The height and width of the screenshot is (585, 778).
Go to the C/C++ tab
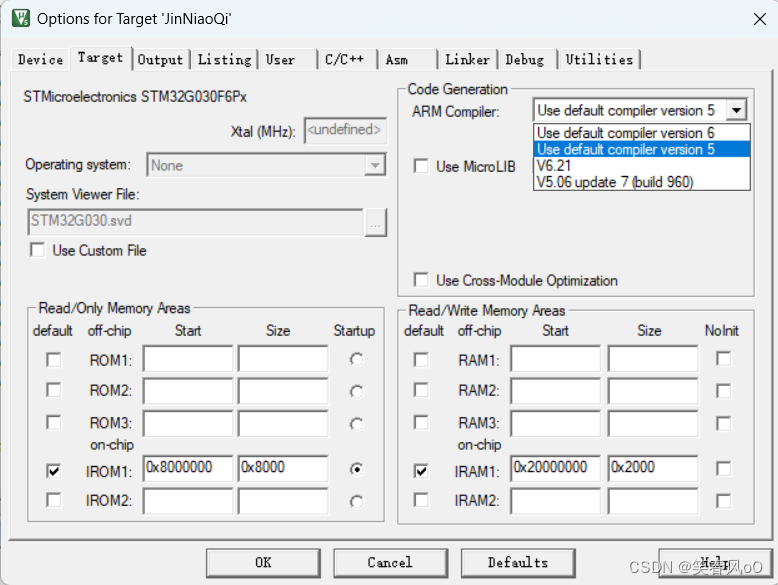[346, 60]
